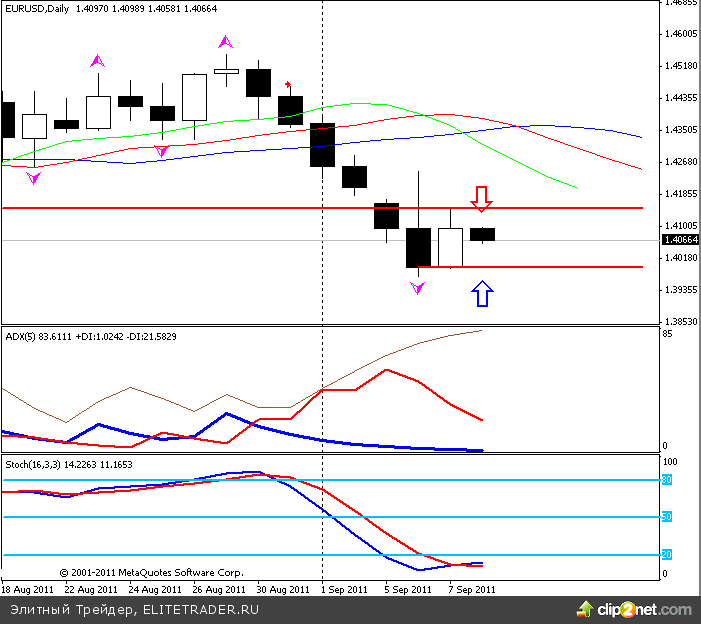Image resolution: width=701 pixels, height=624 pixels.
Task: Select the Stochastic level 20 label
Action: (666, 554)
